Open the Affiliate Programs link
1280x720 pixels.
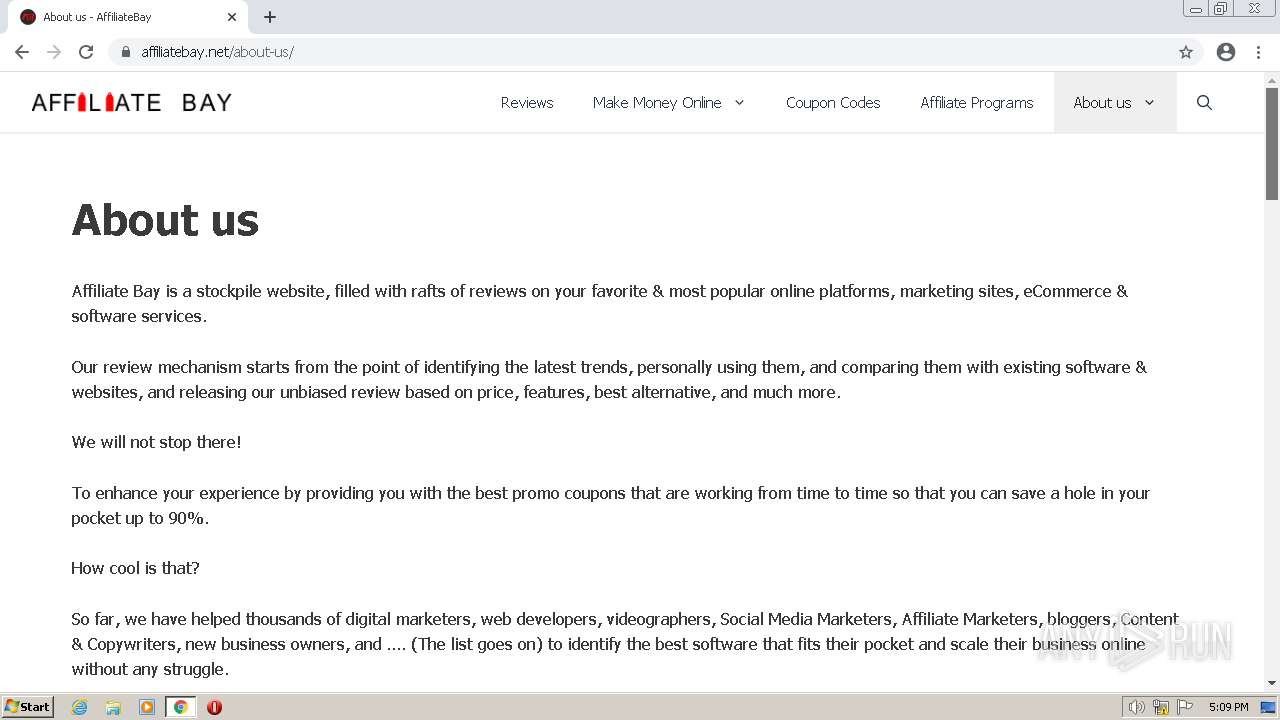[977, 102]
